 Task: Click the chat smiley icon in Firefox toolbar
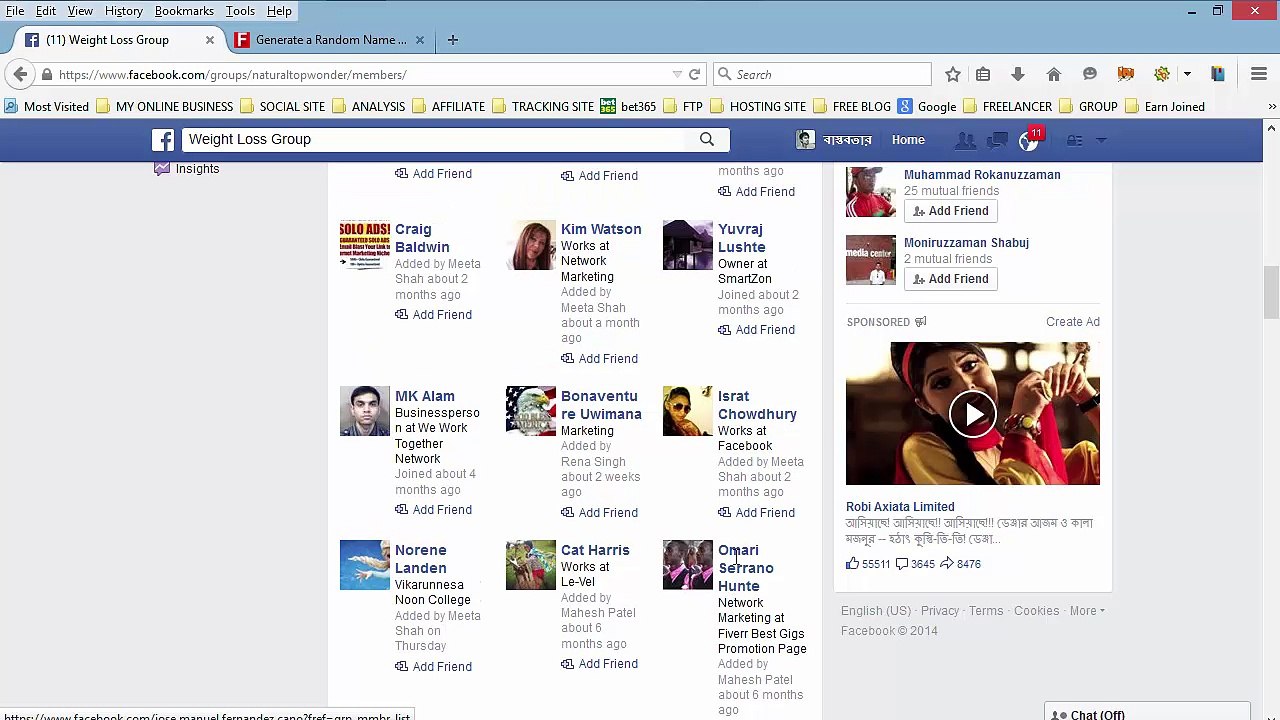(x=1090, y=74)
